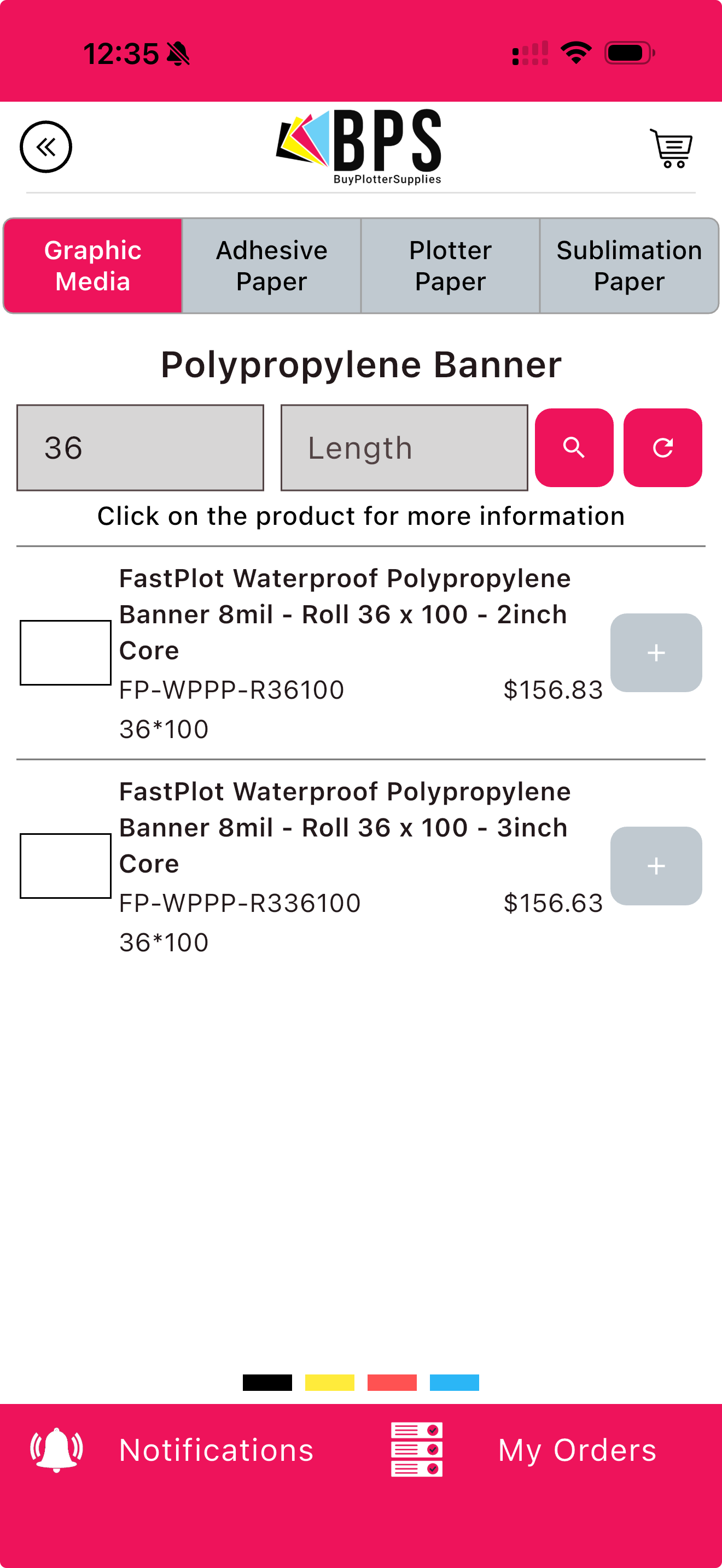Focus the Length input field
This screenshot has height=1568, width=722.
[404, 447]
